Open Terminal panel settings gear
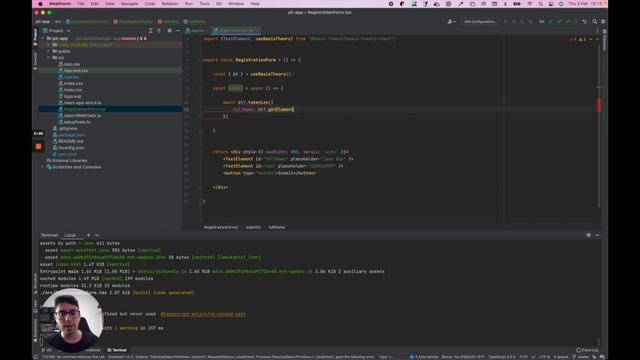 click(589, 235)
